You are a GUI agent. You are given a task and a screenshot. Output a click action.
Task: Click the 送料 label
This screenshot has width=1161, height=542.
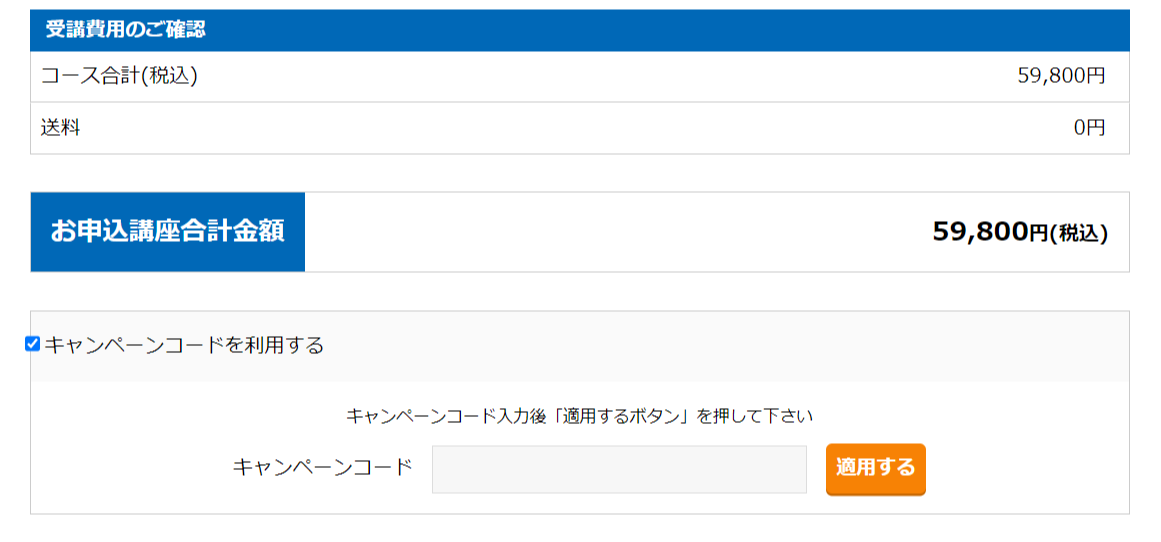(61, 128)
